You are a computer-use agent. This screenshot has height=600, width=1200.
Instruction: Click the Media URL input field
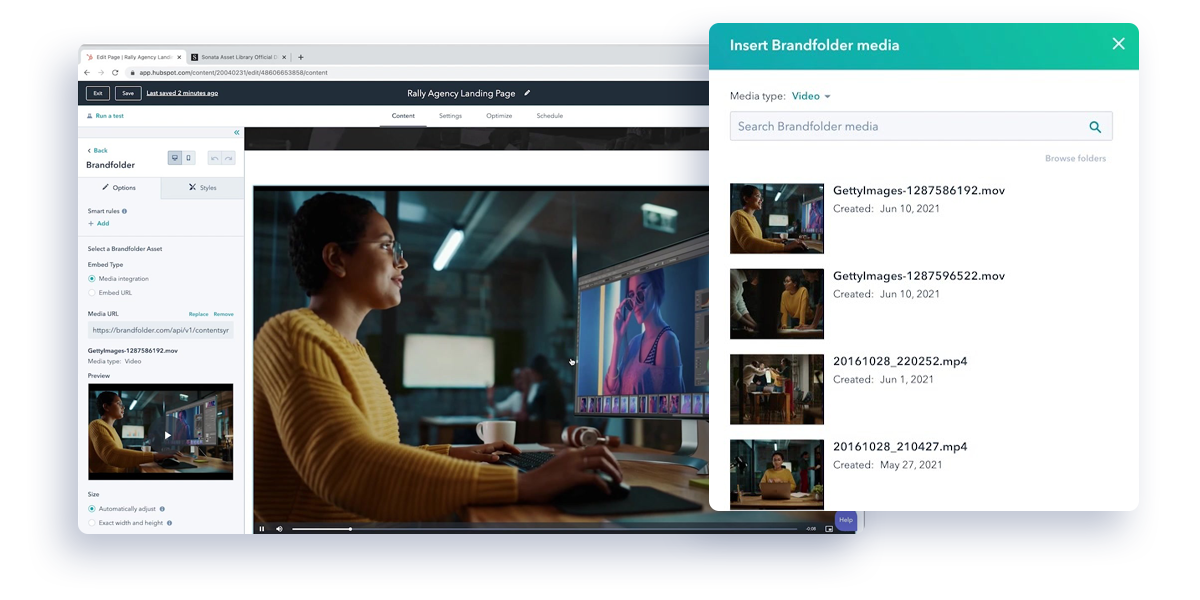click(160, 330)
